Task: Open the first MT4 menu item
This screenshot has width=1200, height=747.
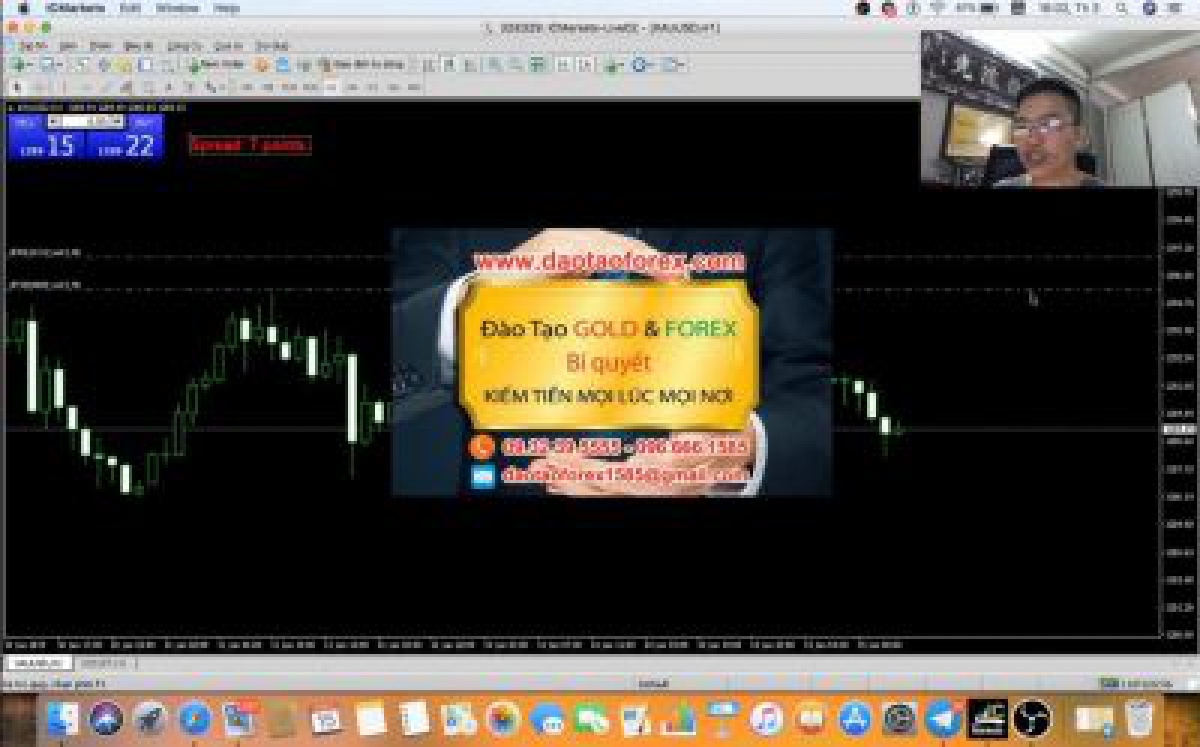Action: [x=32, y=46]
